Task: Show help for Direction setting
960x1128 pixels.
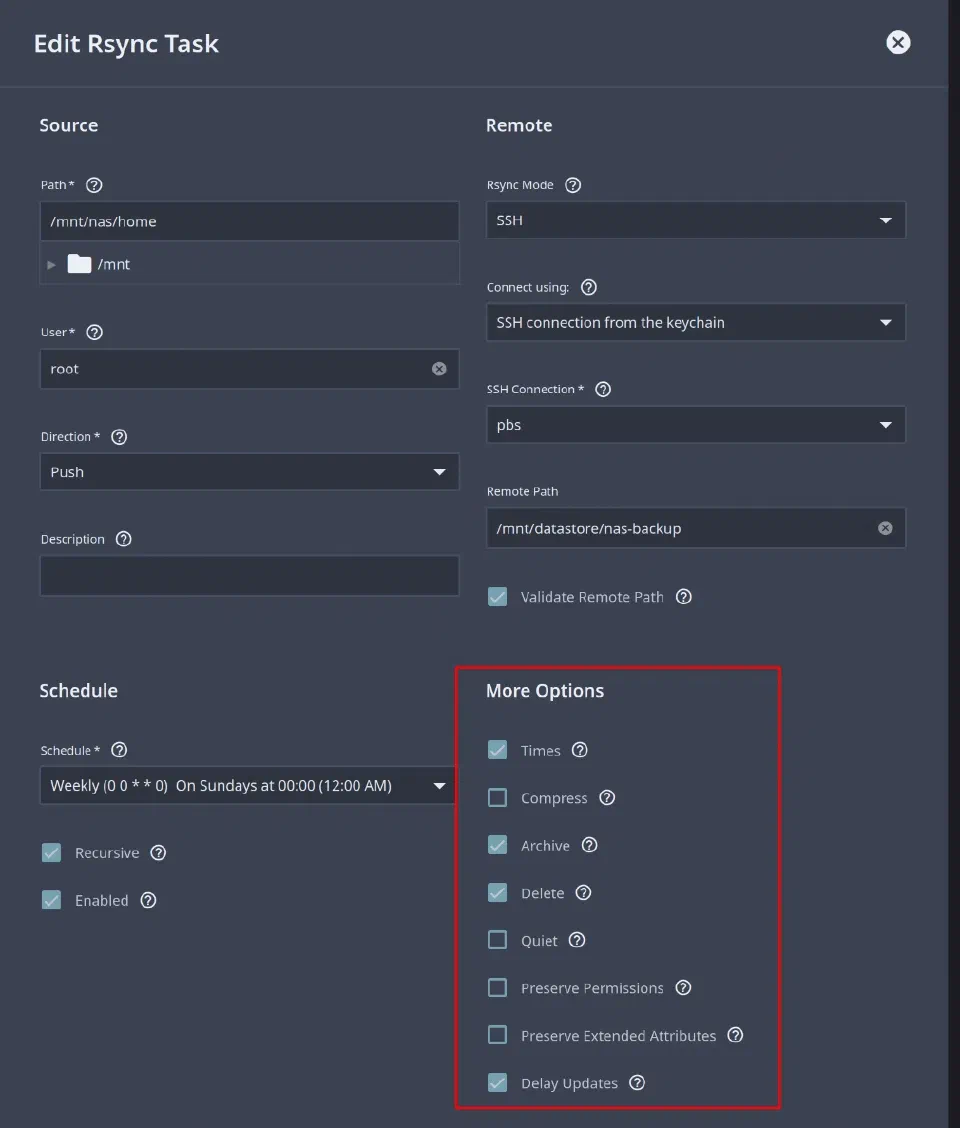Action: tap(119, 437)
